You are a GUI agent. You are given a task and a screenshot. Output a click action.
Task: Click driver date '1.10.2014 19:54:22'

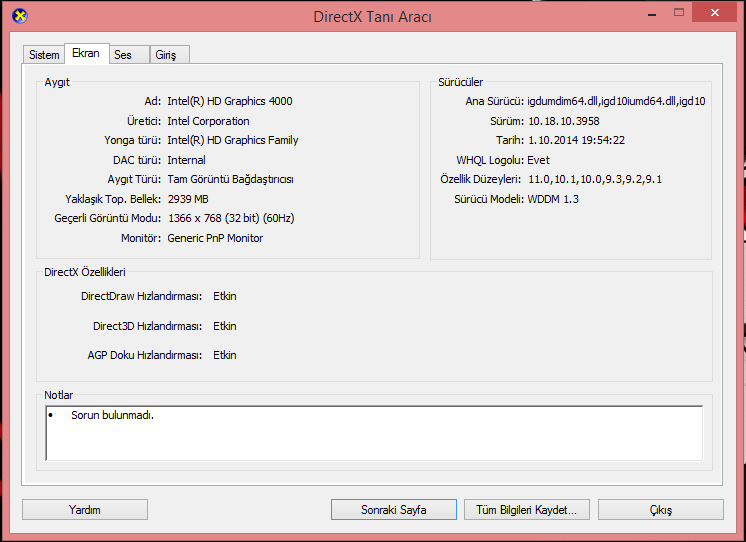(x=577, y=140)
